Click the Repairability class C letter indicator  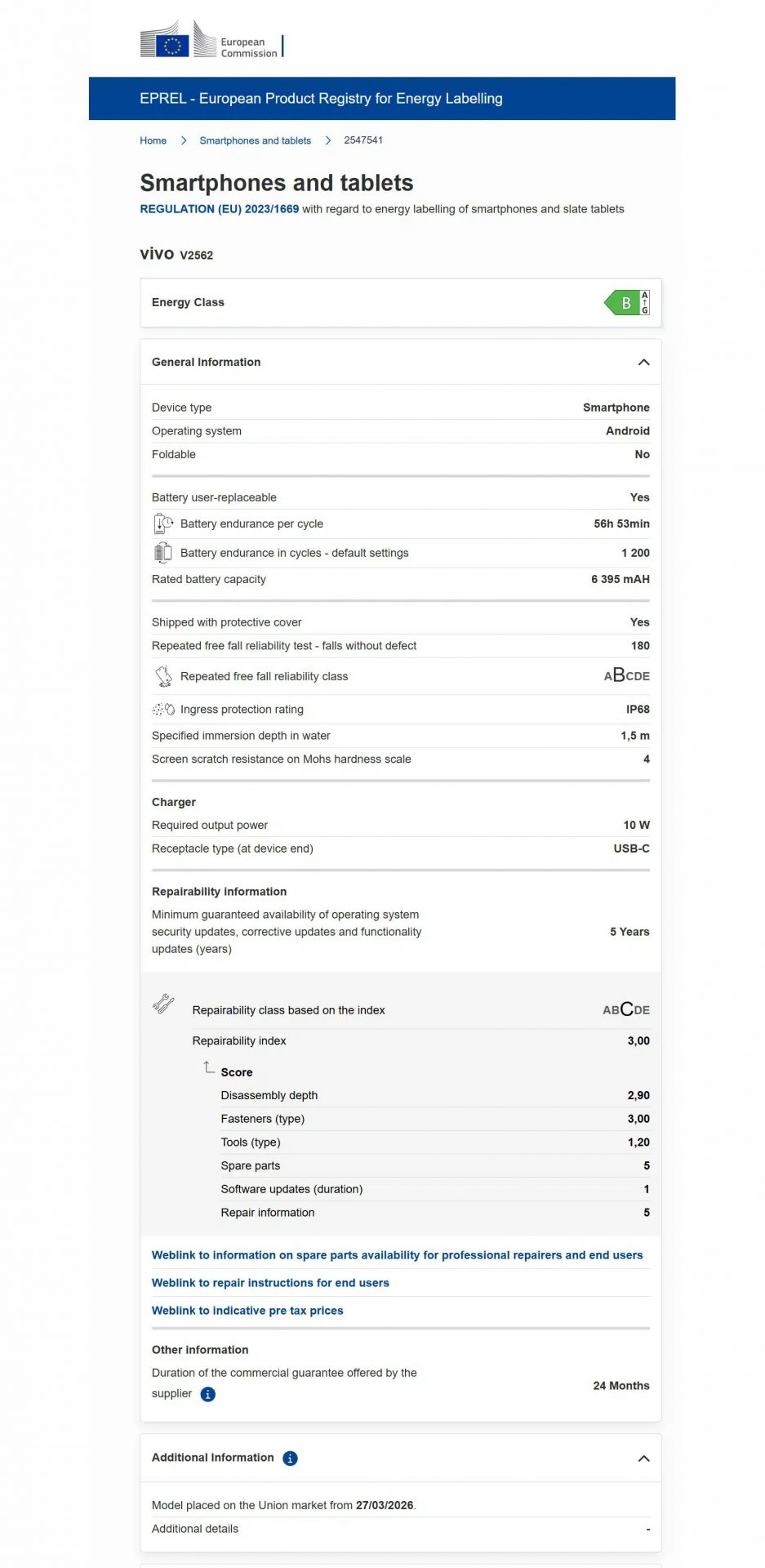coord(626,1009)
